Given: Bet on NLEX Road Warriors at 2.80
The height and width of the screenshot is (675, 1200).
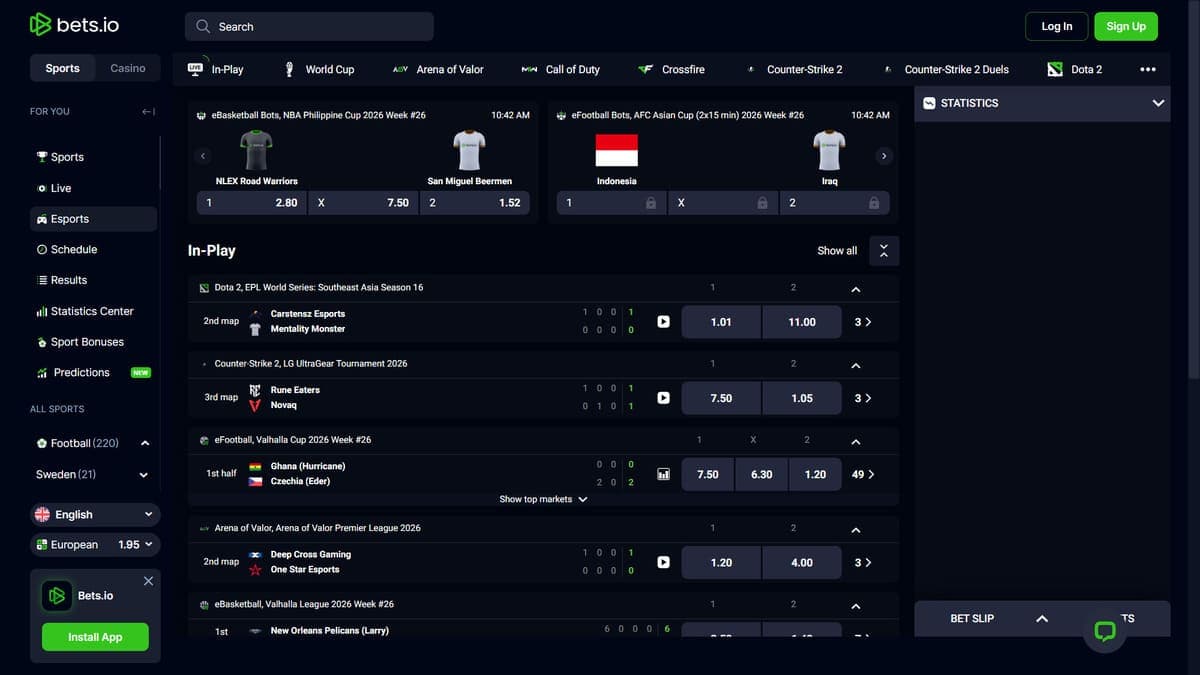Looking at the screenshot, I should [252, 202].
